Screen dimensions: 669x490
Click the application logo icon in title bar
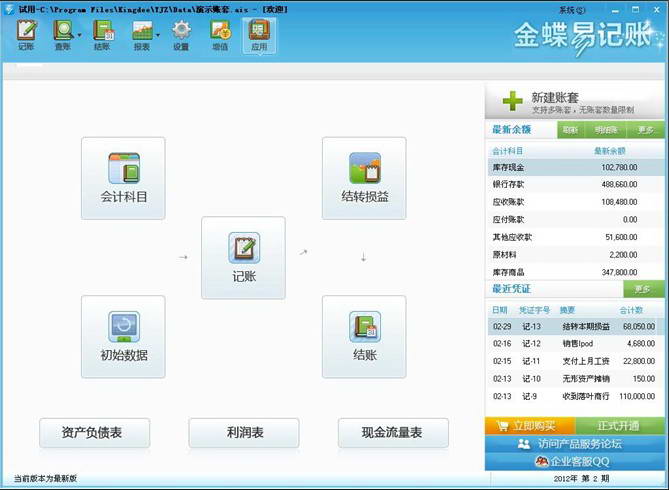pyautogui.click(x=9, y=9)
